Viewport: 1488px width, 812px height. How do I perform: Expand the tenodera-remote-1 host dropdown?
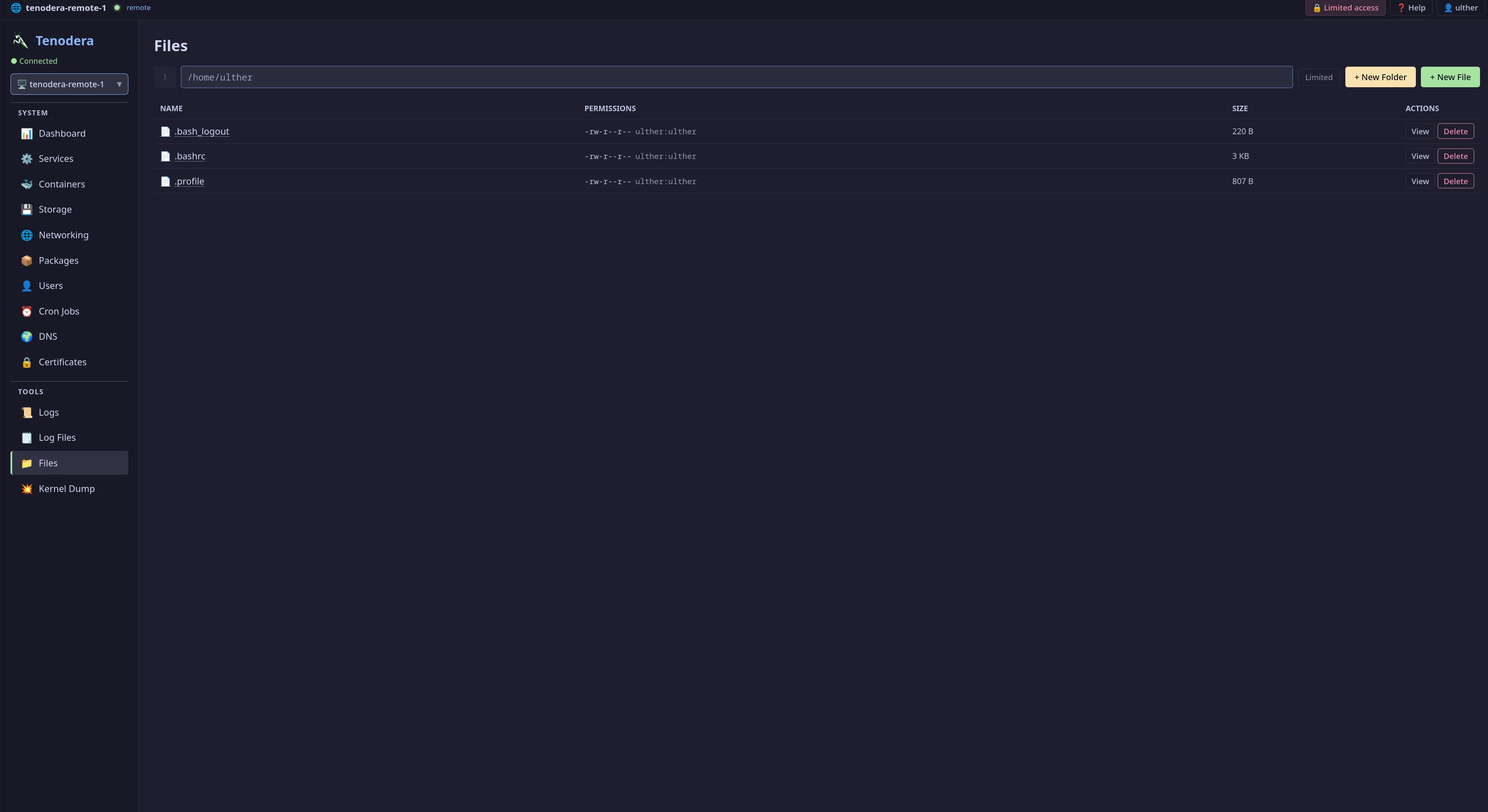point(69,84)
